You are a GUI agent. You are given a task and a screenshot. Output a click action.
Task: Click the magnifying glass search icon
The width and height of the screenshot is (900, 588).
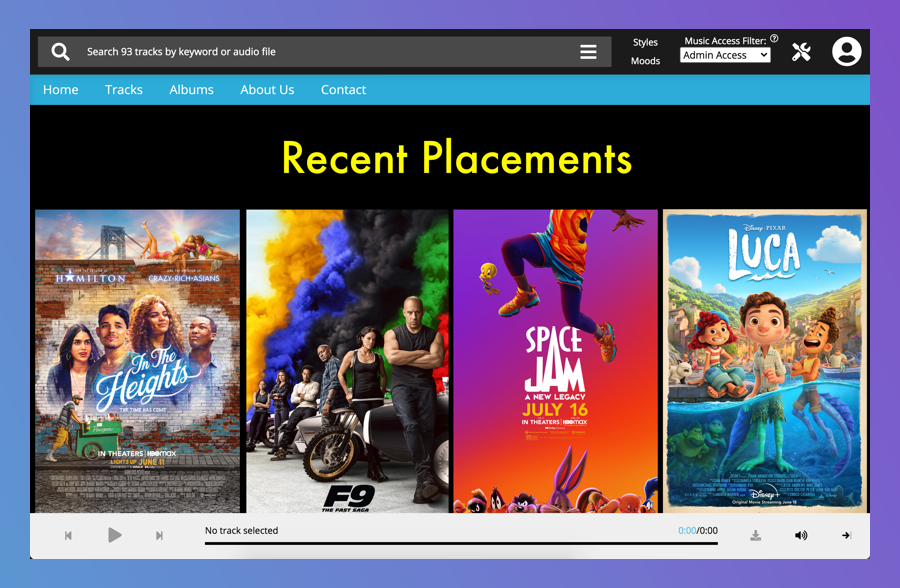pyautogui.click(x=60, y=52)
